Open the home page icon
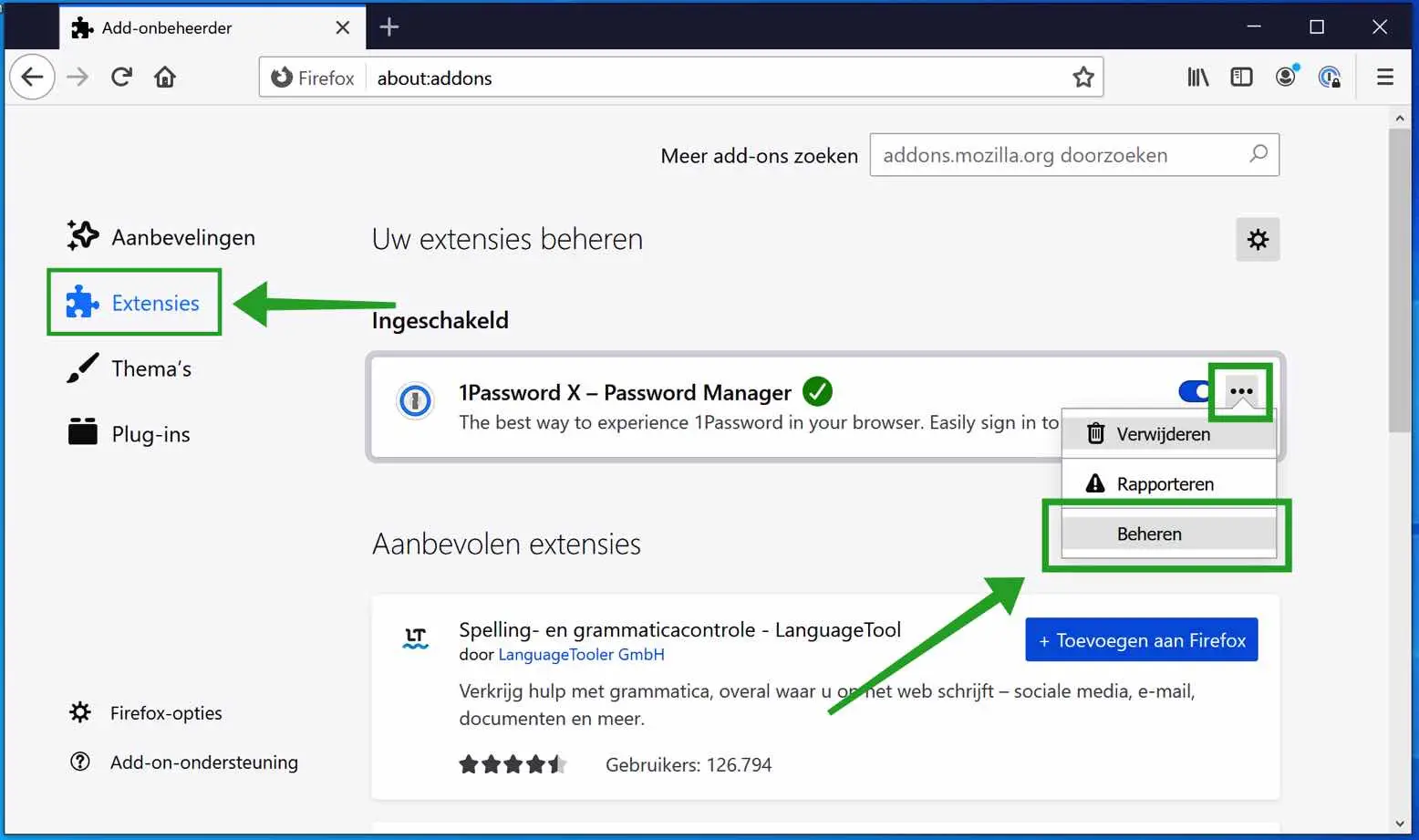The width and height of the screenshot is (1419, 840). point(165,78)
